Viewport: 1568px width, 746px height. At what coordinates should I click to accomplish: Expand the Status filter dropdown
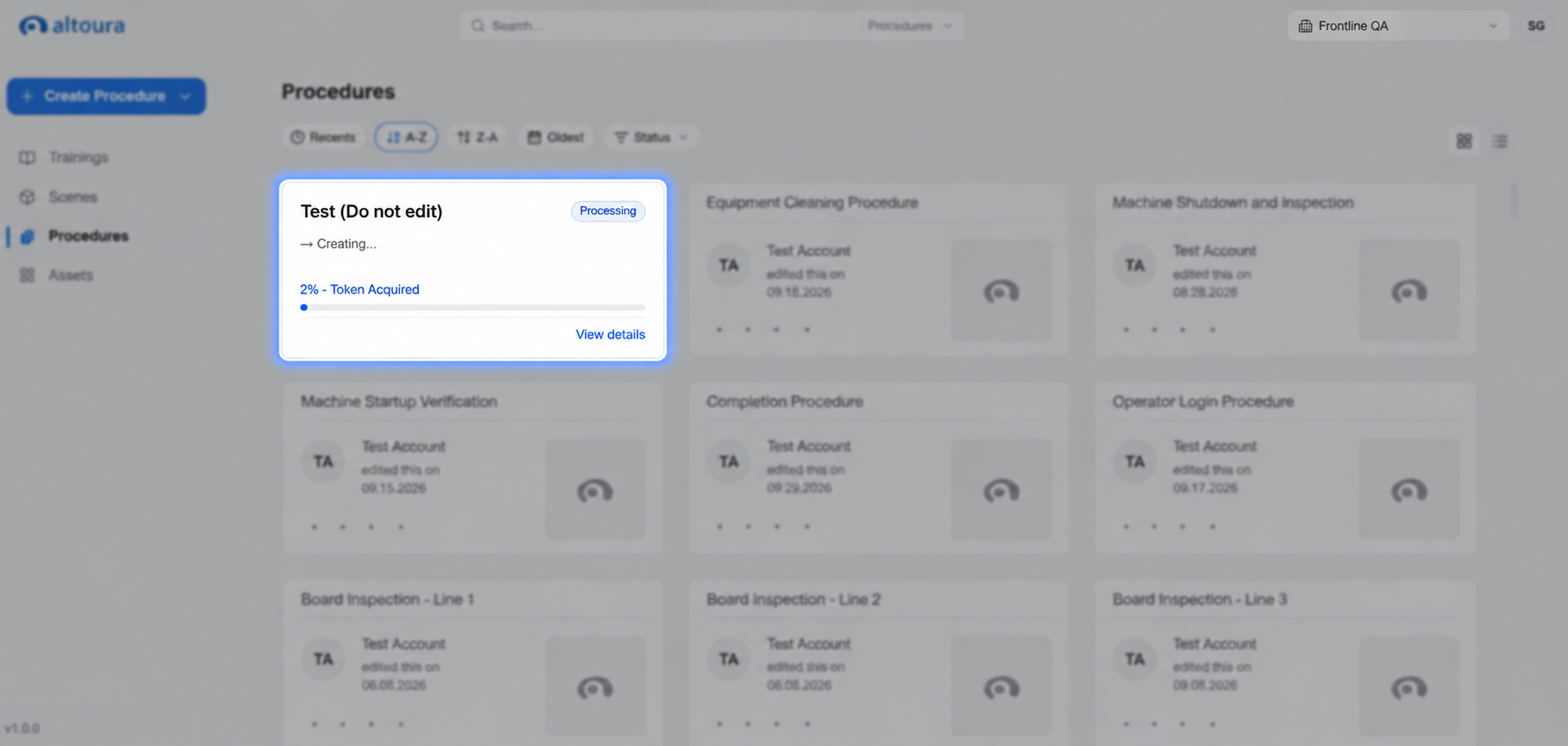(652, 137)
